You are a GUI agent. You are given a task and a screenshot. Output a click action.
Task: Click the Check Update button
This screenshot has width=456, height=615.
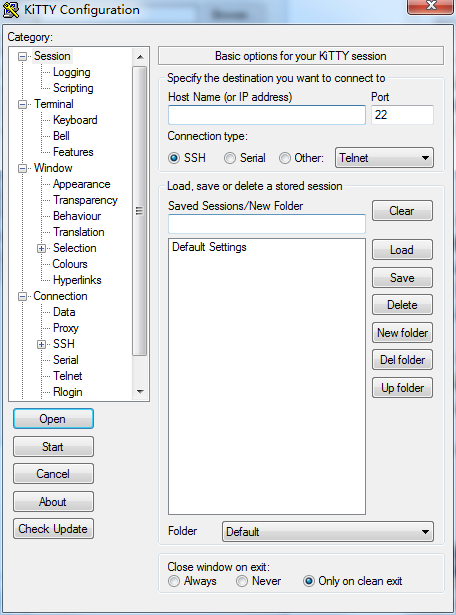point(53,529)
